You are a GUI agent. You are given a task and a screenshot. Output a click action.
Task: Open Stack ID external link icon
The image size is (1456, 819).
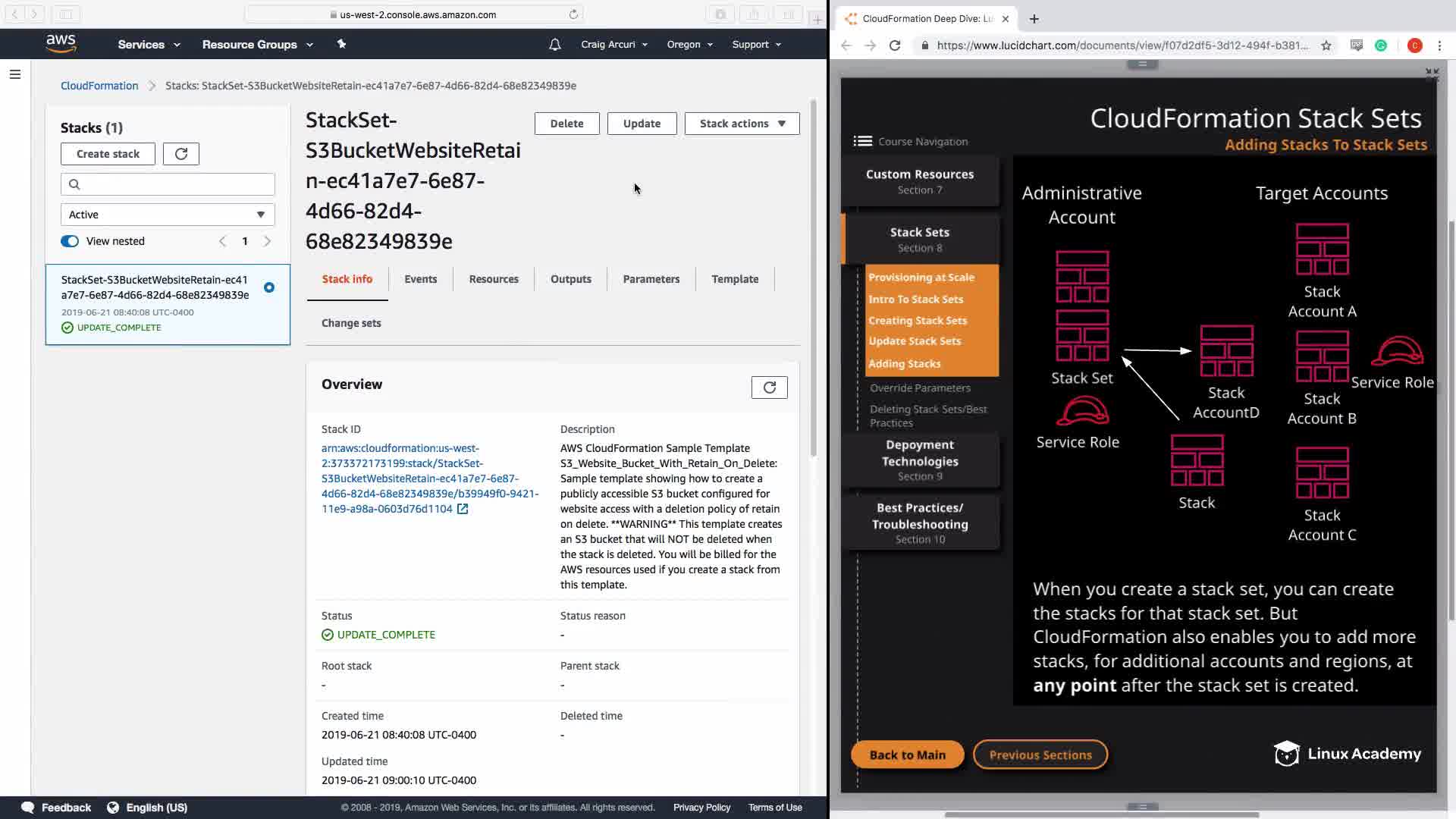463,509
